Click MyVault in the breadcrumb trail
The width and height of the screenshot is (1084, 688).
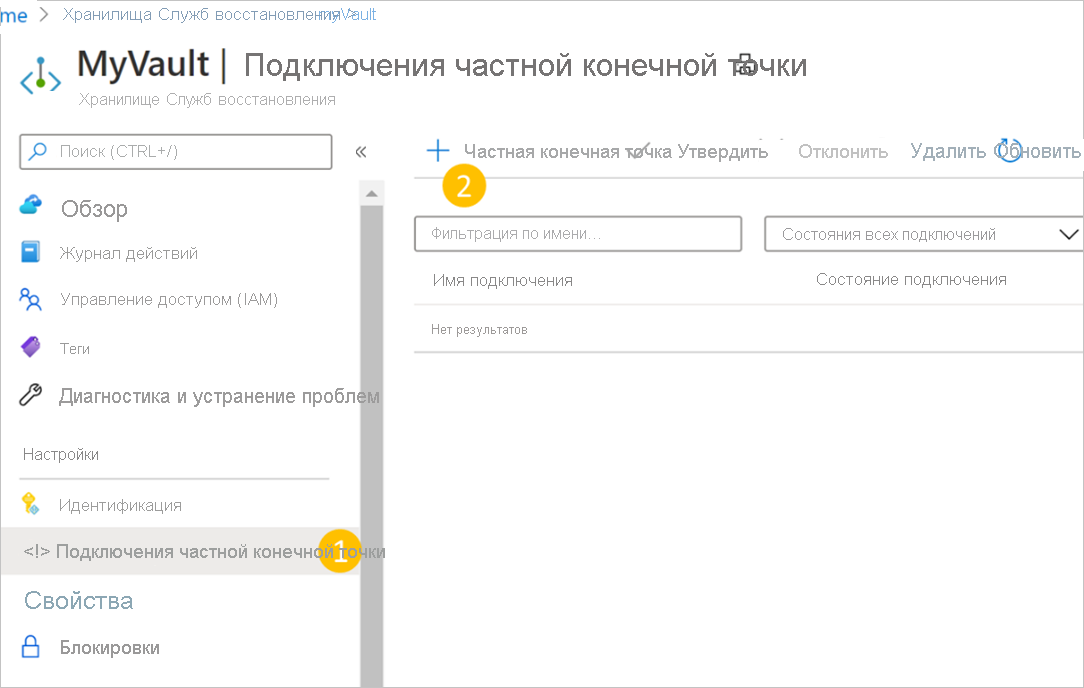click(x=352, y=14)
